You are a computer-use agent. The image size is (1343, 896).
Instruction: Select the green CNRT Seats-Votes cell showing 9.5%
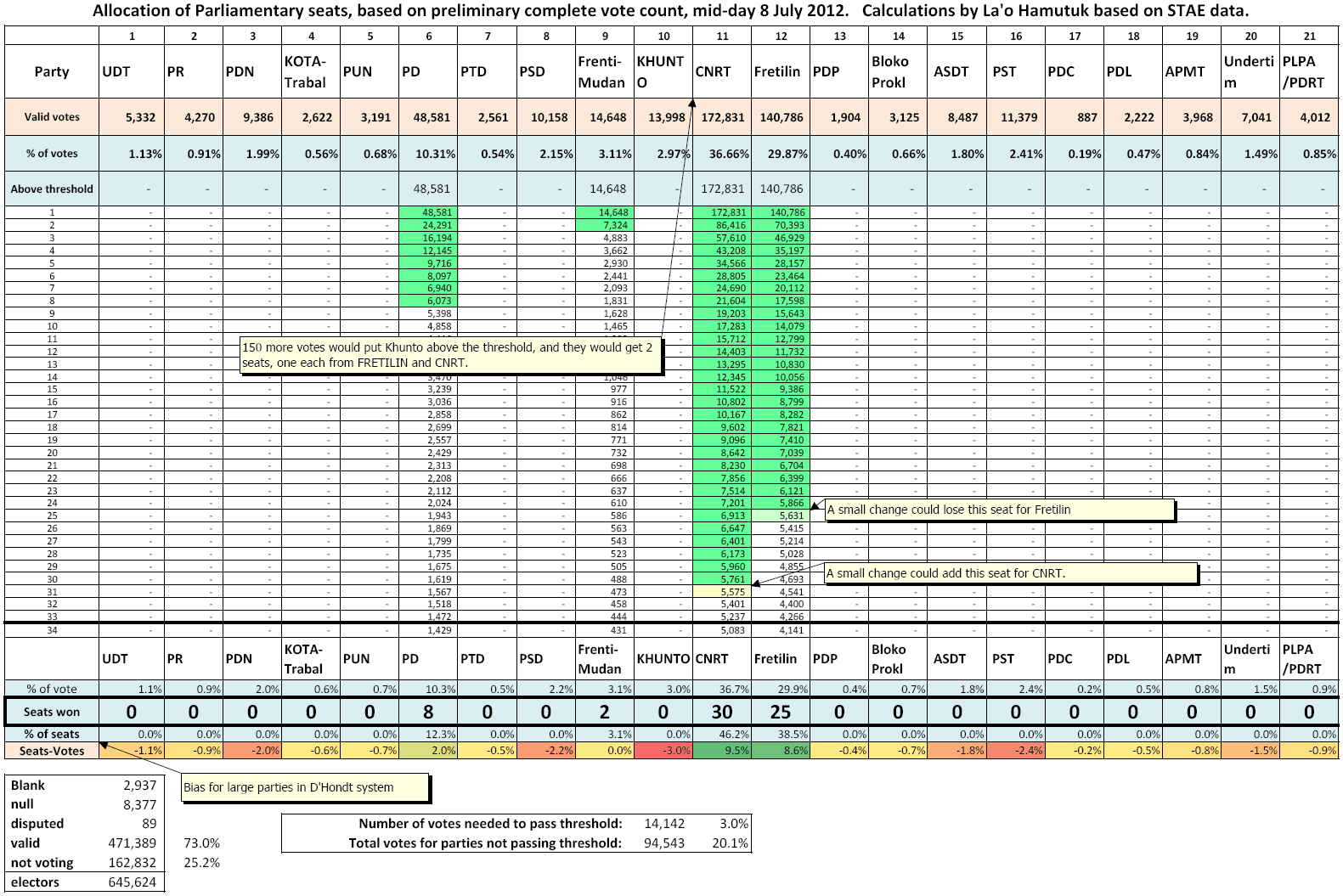[x=722, y=751]
